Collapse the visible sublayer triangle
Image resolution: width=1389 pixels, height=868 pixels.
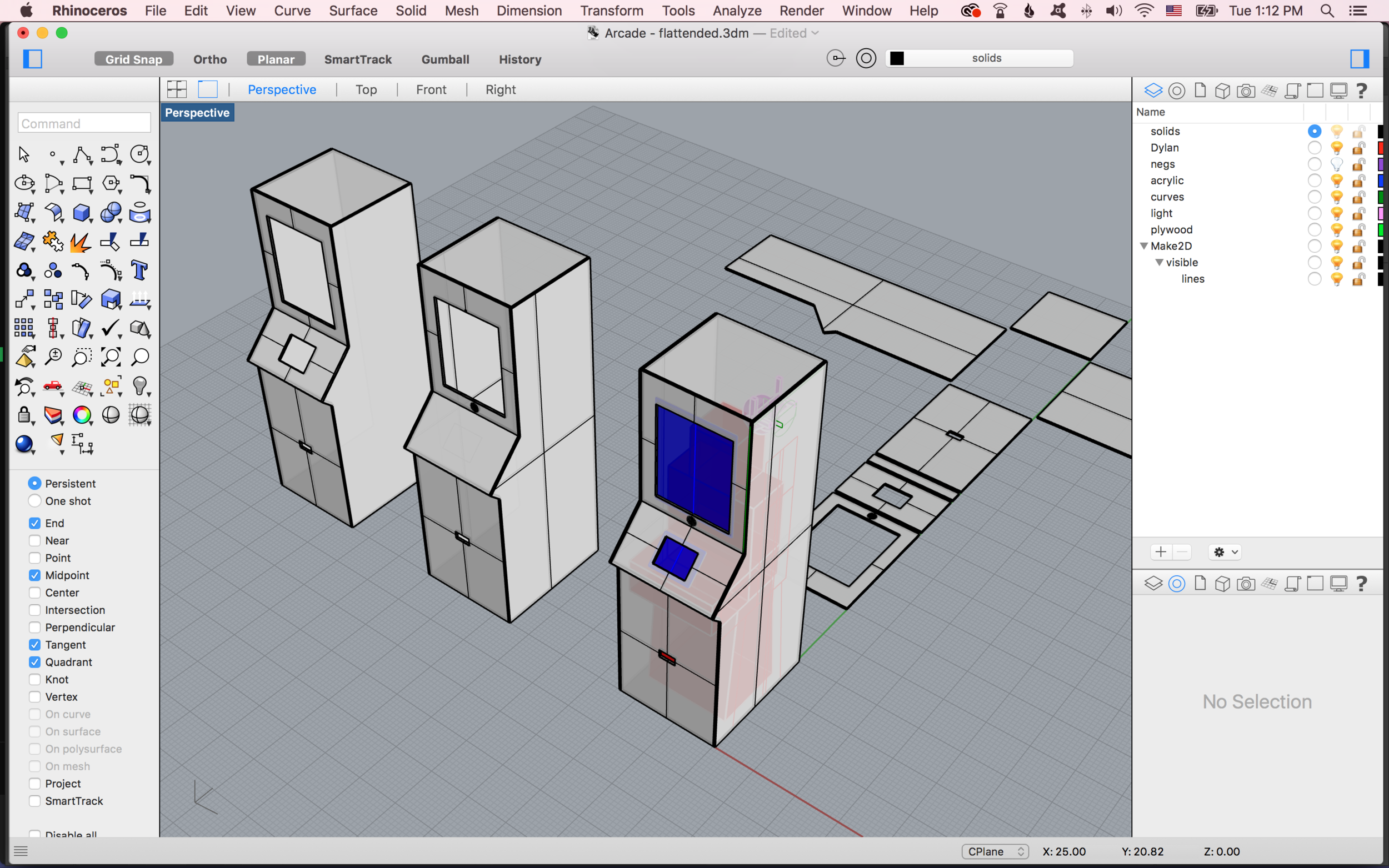[1160, 262]
